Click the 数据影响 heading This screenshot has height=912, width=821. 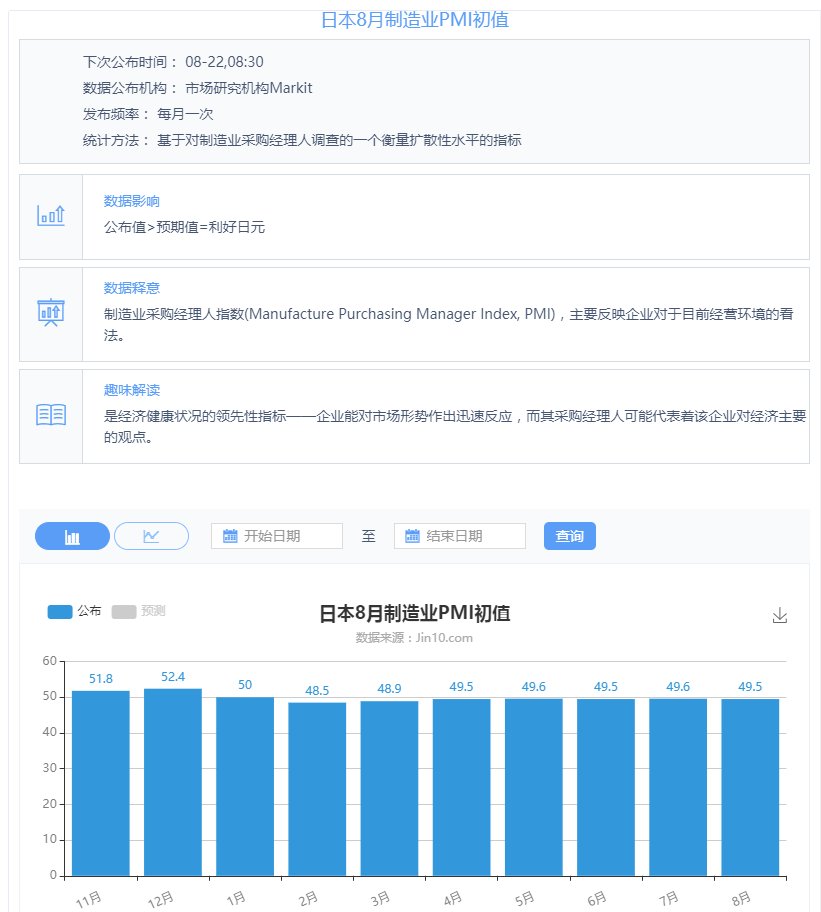pyautogui.click(x=131, y=201)
